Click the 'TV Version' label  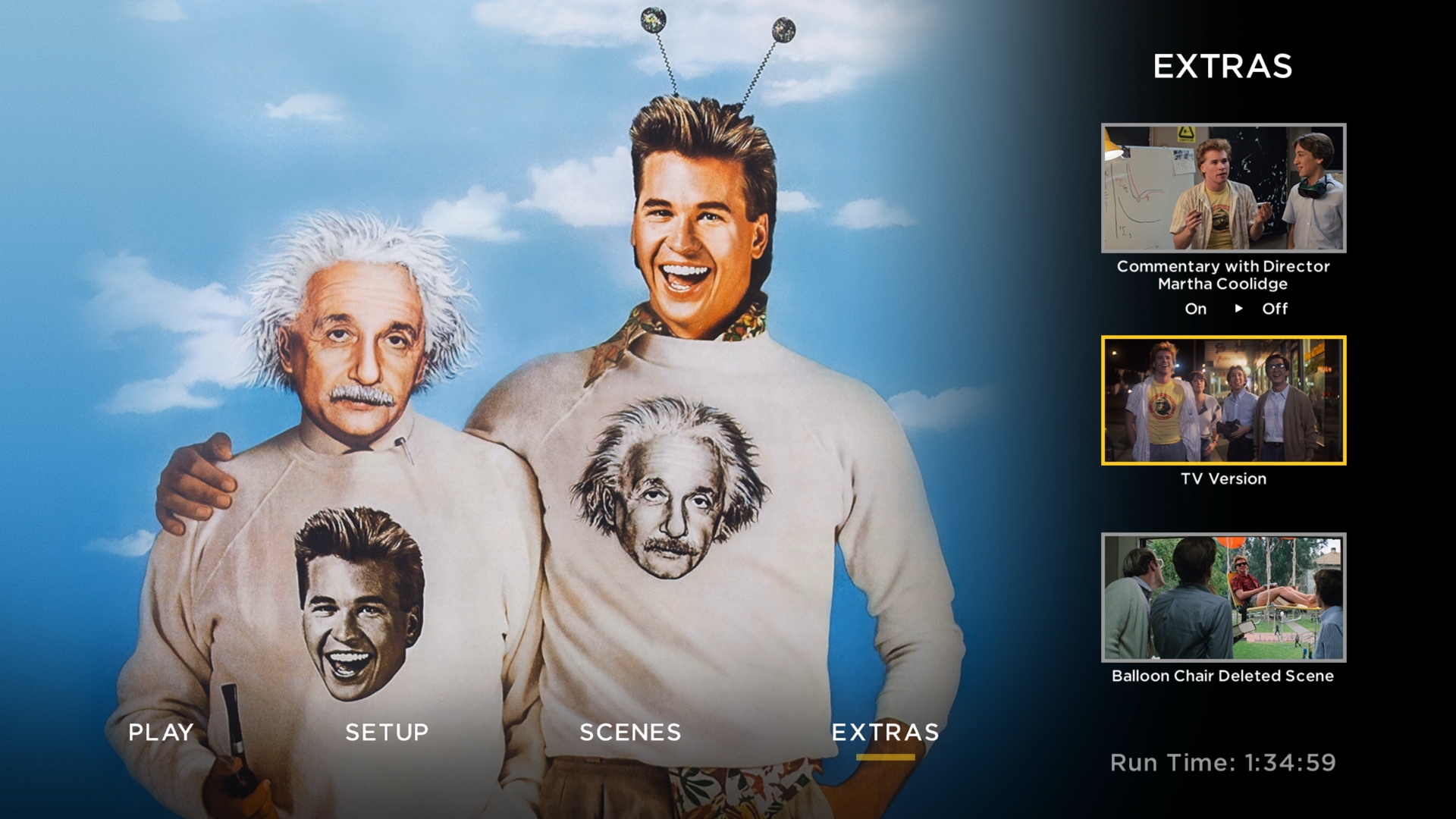click(x=1223, y=479)
